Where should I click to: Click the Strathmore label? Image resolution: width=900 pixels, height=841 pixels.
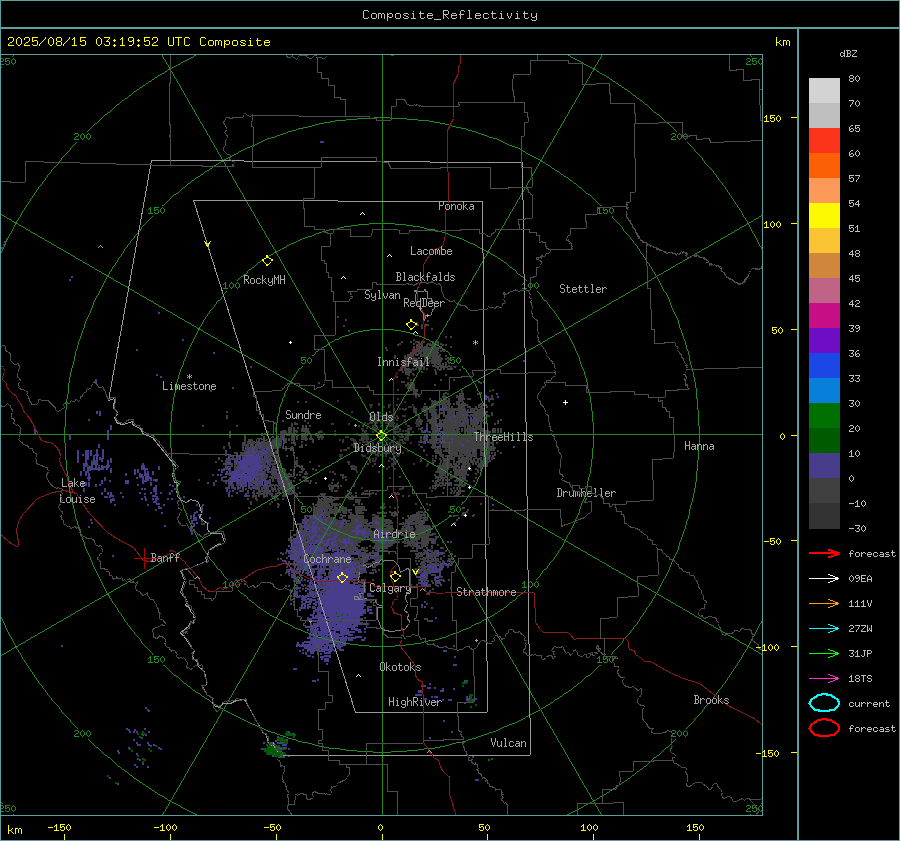486,592
